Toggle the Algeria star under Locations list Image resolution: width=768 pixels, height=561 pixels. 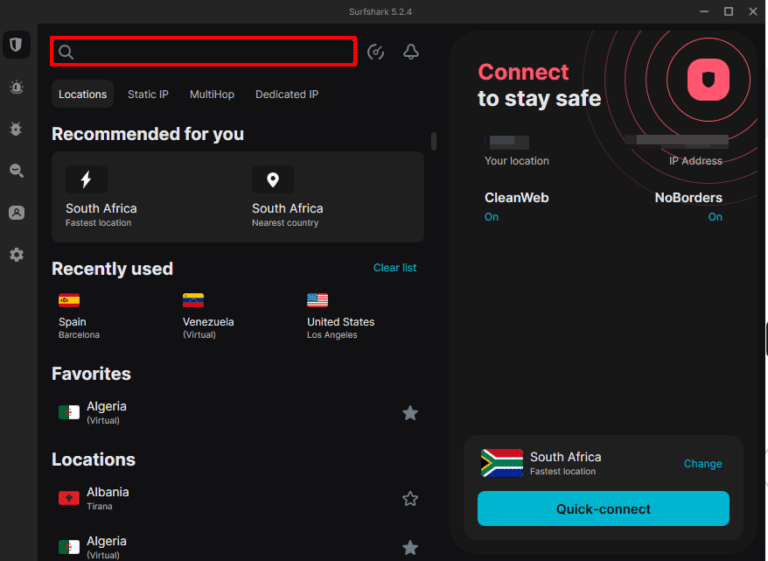410,547
